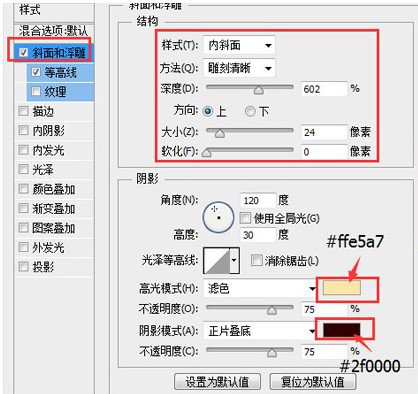
Task: Enable the 外发光 checkbox
Action: click(x=23, y=247)
